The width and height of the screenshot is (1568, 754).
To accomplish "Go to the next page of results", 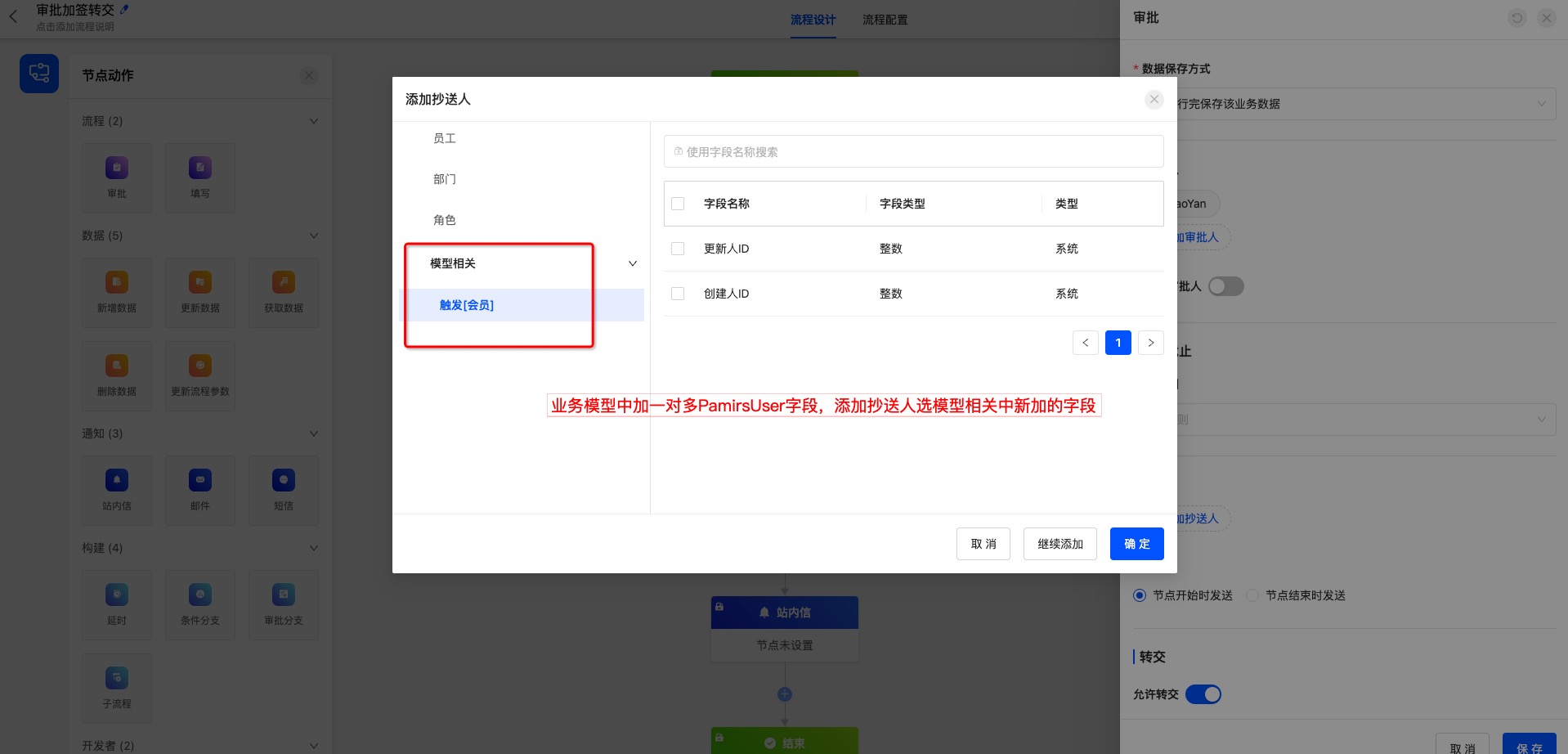I will click(x=1151, y=343).
